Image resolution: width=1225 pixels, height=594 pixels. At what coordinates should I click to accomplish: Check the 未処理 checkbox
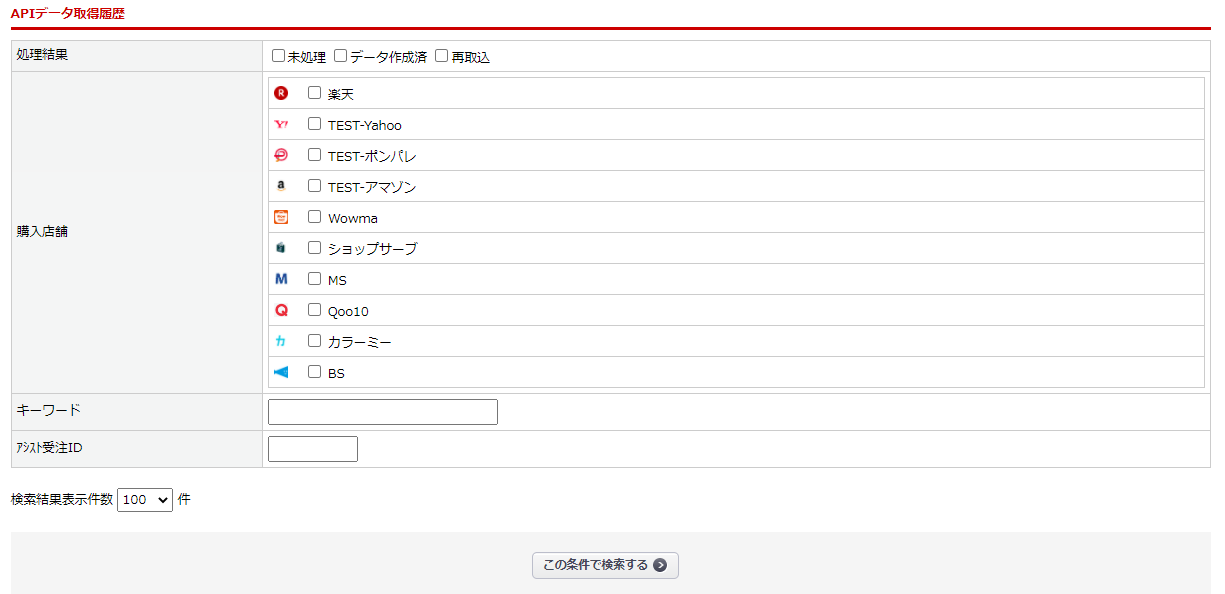click(x=279, y=56)
